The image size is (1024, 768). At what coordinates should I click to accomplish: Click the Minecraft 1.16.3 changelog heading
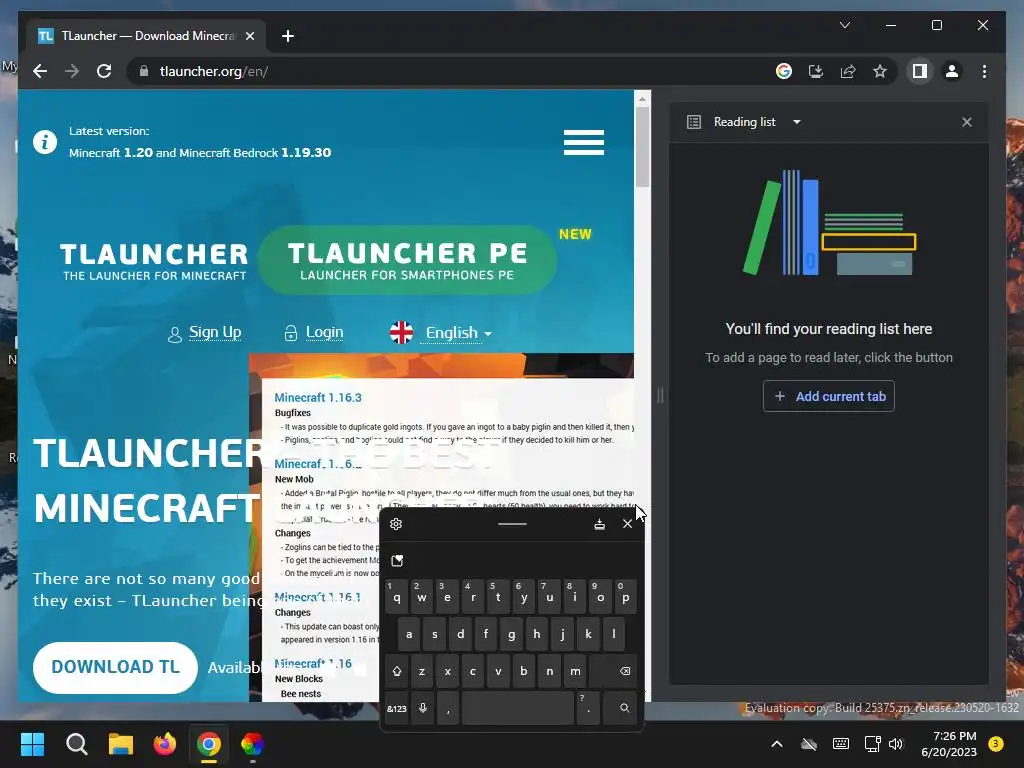(x=318, y=397)
